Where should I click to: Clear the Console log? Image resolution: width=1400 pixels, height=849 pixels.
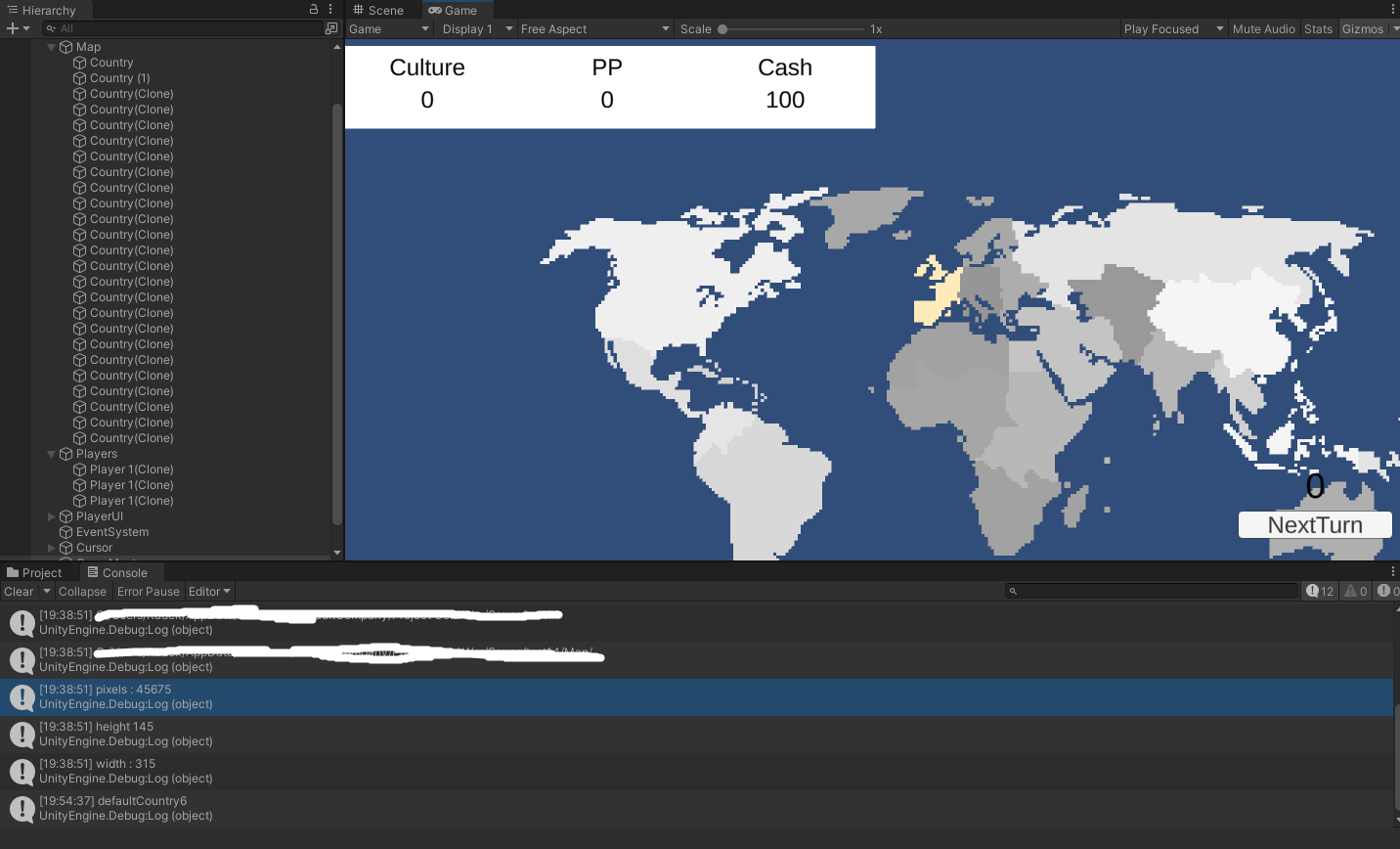tap(19, 592)
